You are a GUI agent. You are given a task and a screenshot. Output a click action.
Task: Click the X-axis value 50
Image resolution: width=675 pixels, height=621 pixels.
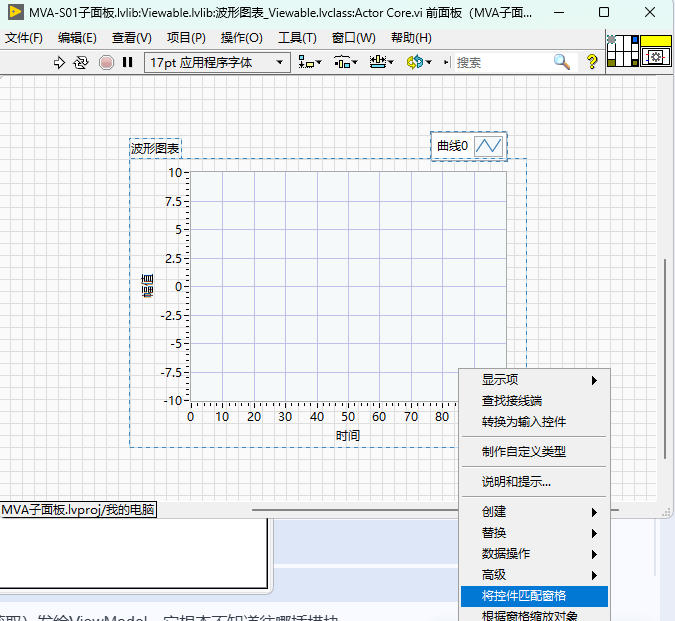[x=348, y=417]
